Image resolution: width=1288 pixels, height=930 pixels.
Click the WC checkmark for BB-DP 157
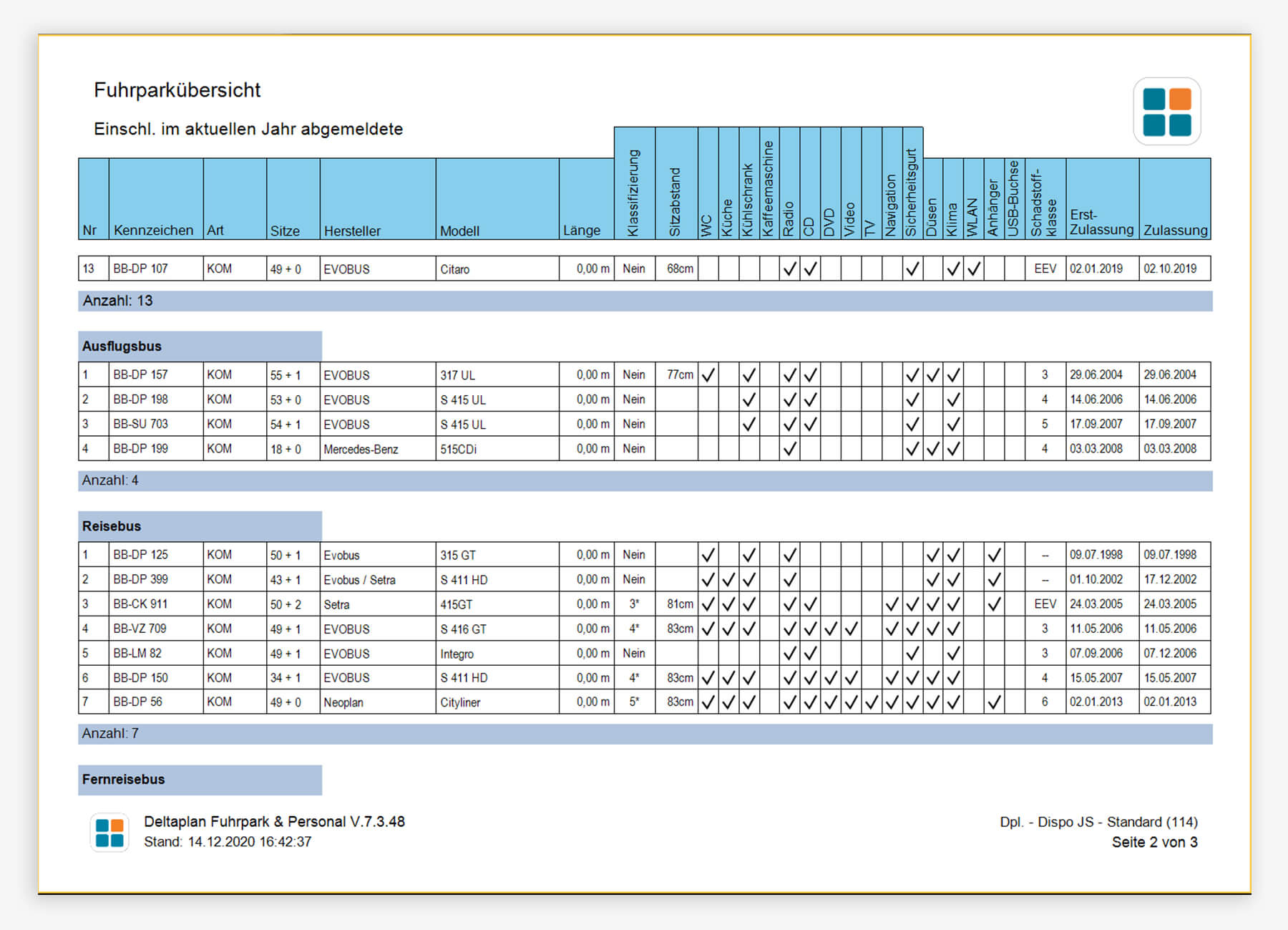(x=708, y=375)
